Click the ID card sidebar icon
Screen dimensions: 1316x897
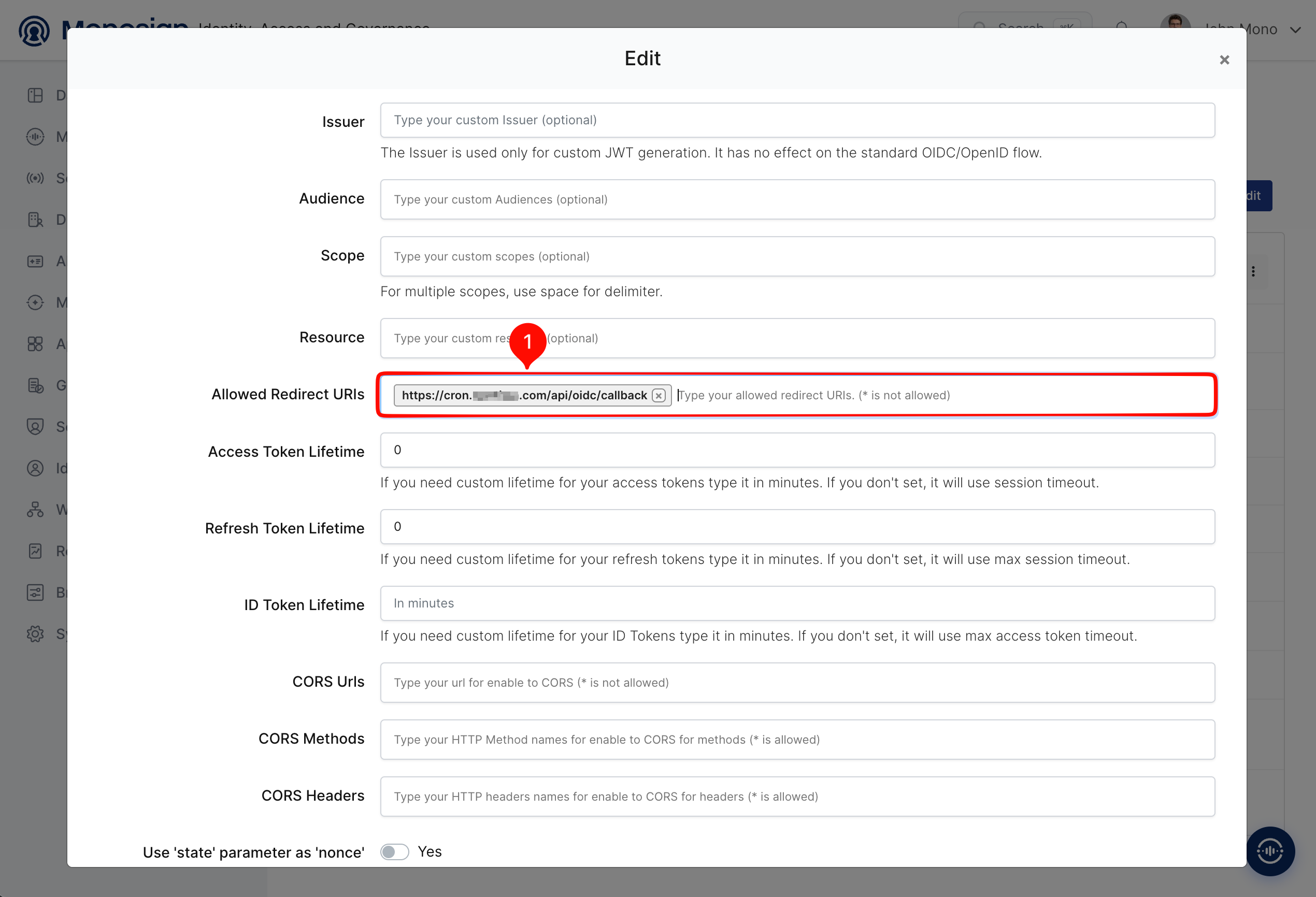(35, 261)
